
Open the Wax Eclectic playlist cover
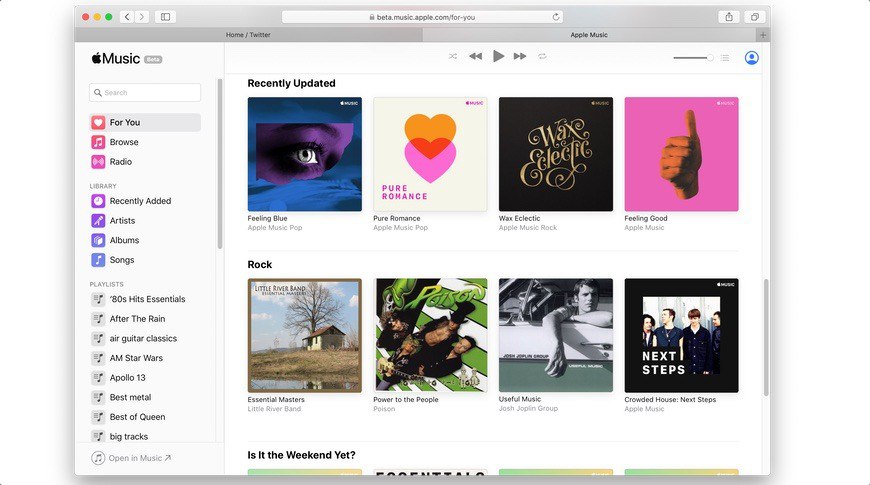556,154
